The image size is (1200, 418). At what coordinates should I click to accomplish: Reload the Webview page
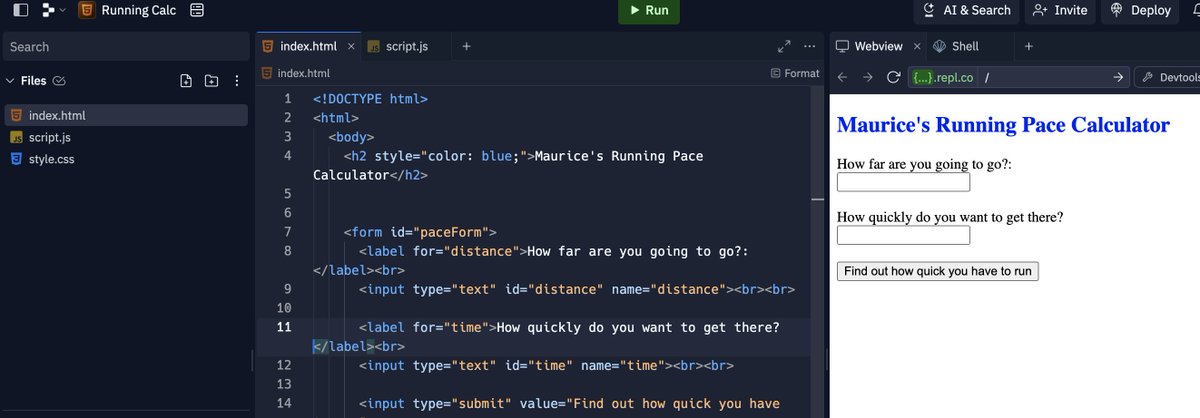(x=894, y=78)
